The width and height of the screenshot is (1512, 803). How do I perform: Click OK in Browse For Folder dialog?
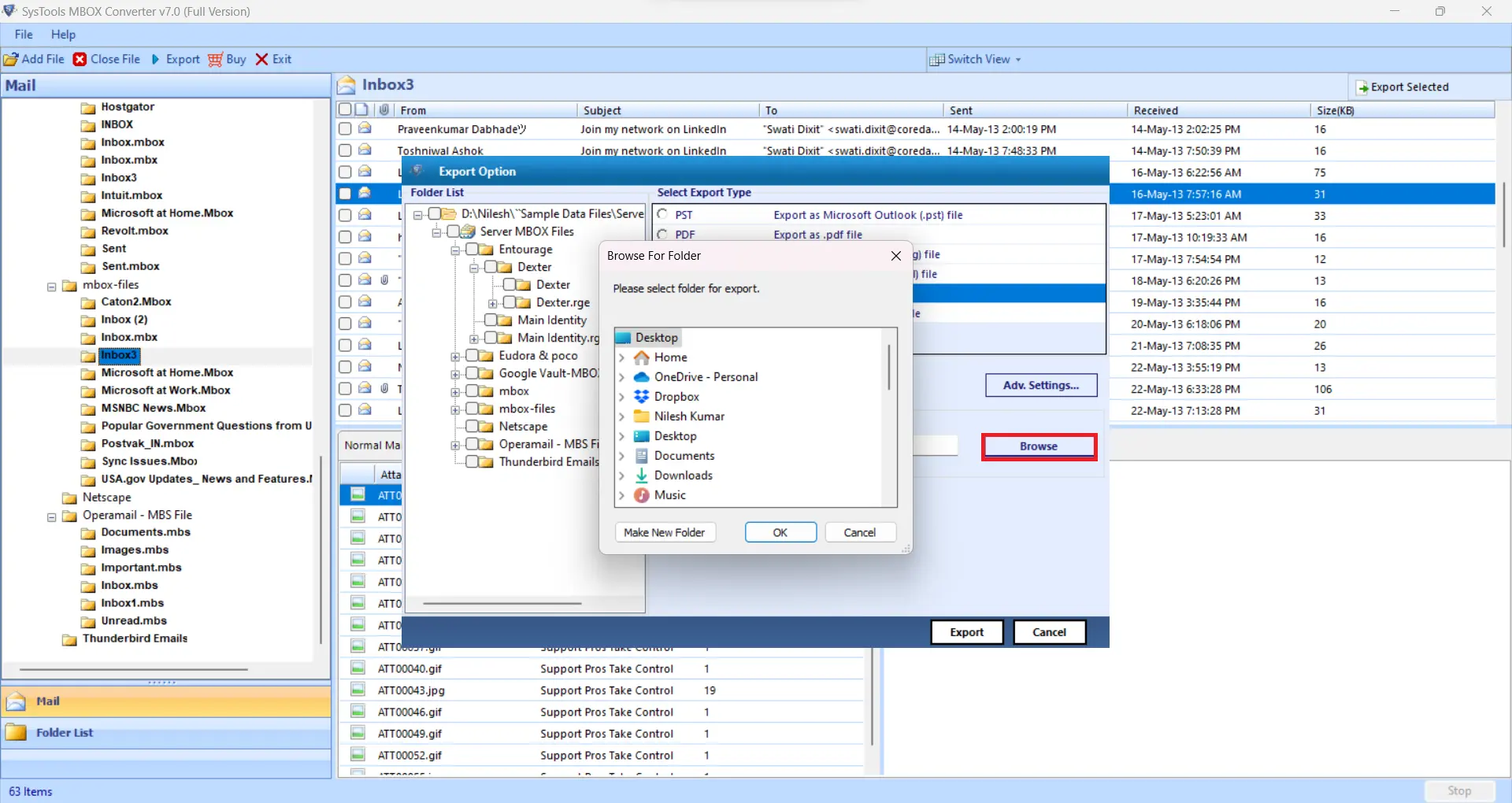[x=780, y=532]
